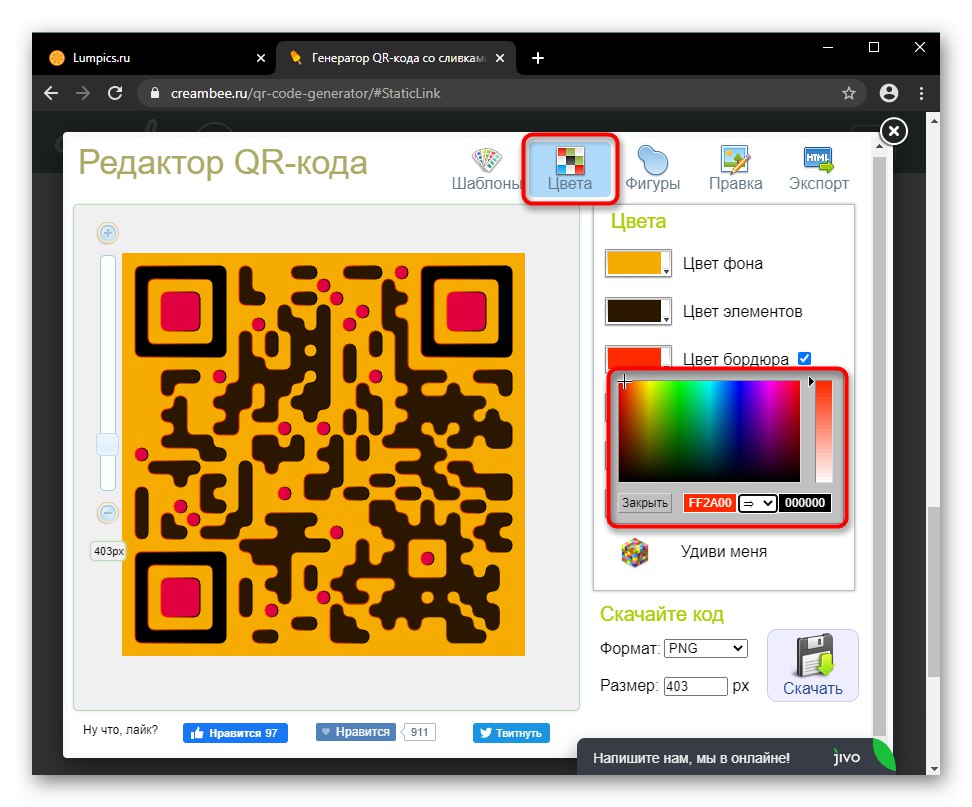Open the border color swatch
Image resolution: width=972 pixels, height=807 pixels.
tap(638, 358)
